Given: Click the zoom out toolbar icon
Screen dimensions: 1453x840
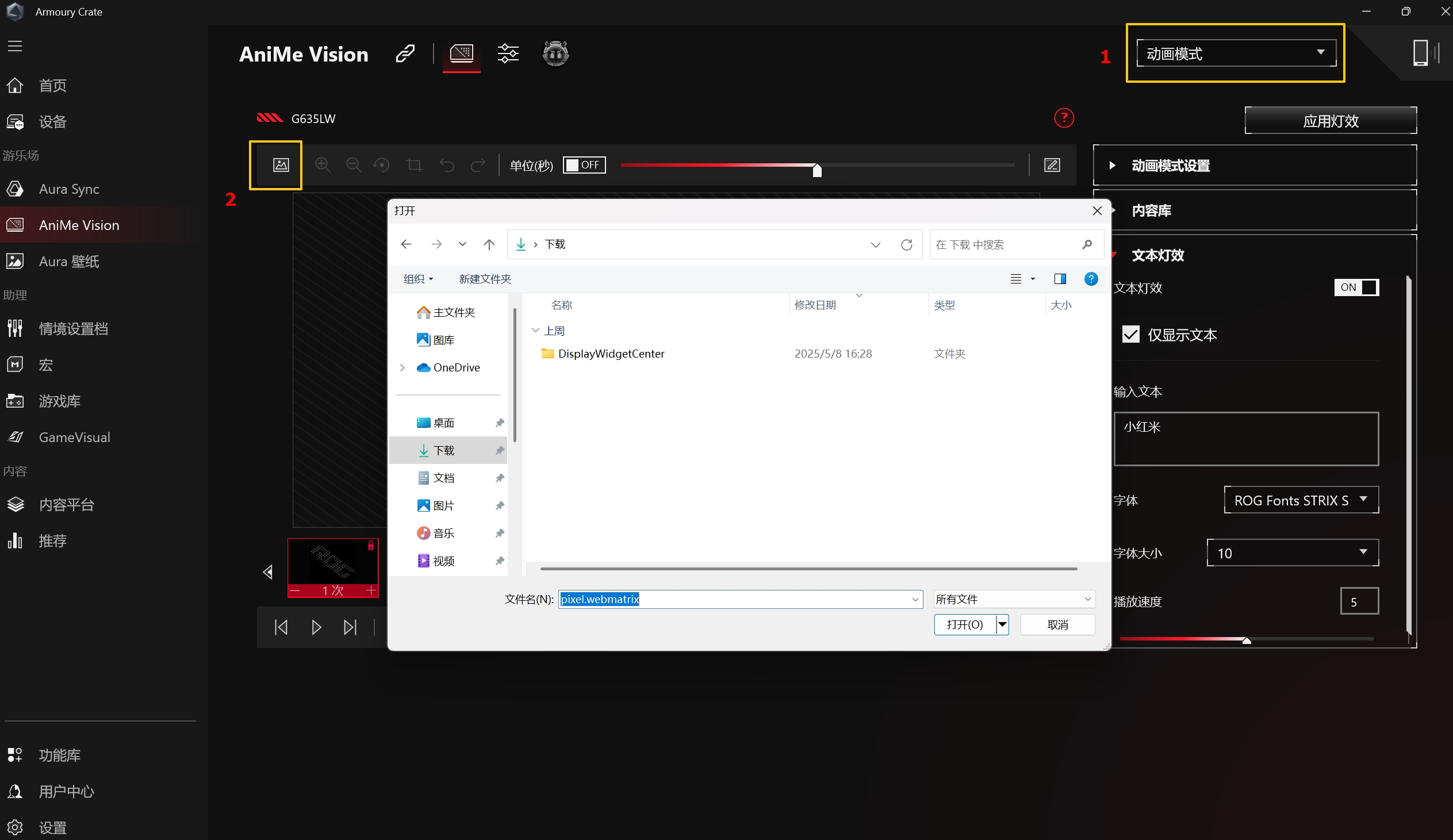Looking at the screenshot, I should click(354, 165).
